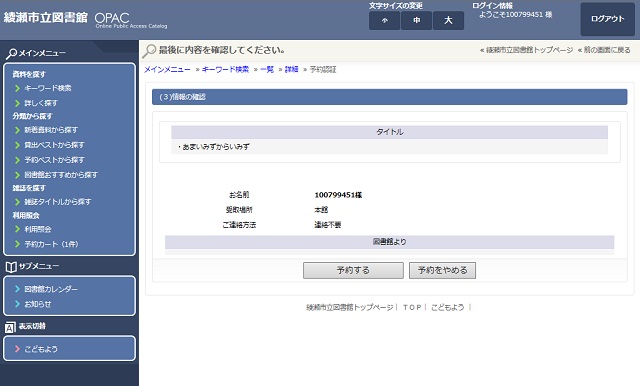Open 詳しく探す in the sidebar

click(x=41, y=103)
